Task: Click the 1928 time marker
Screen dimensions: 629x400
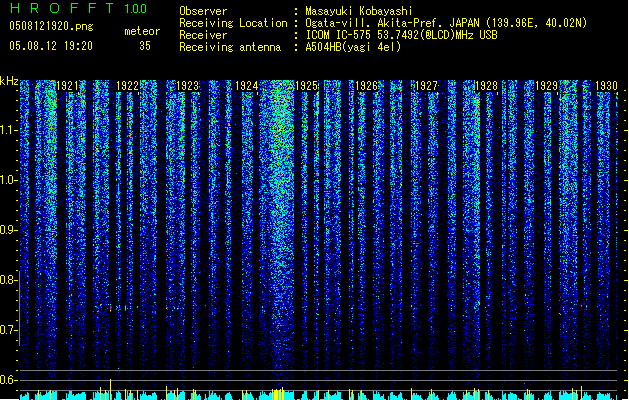Action: pos(486,86)
